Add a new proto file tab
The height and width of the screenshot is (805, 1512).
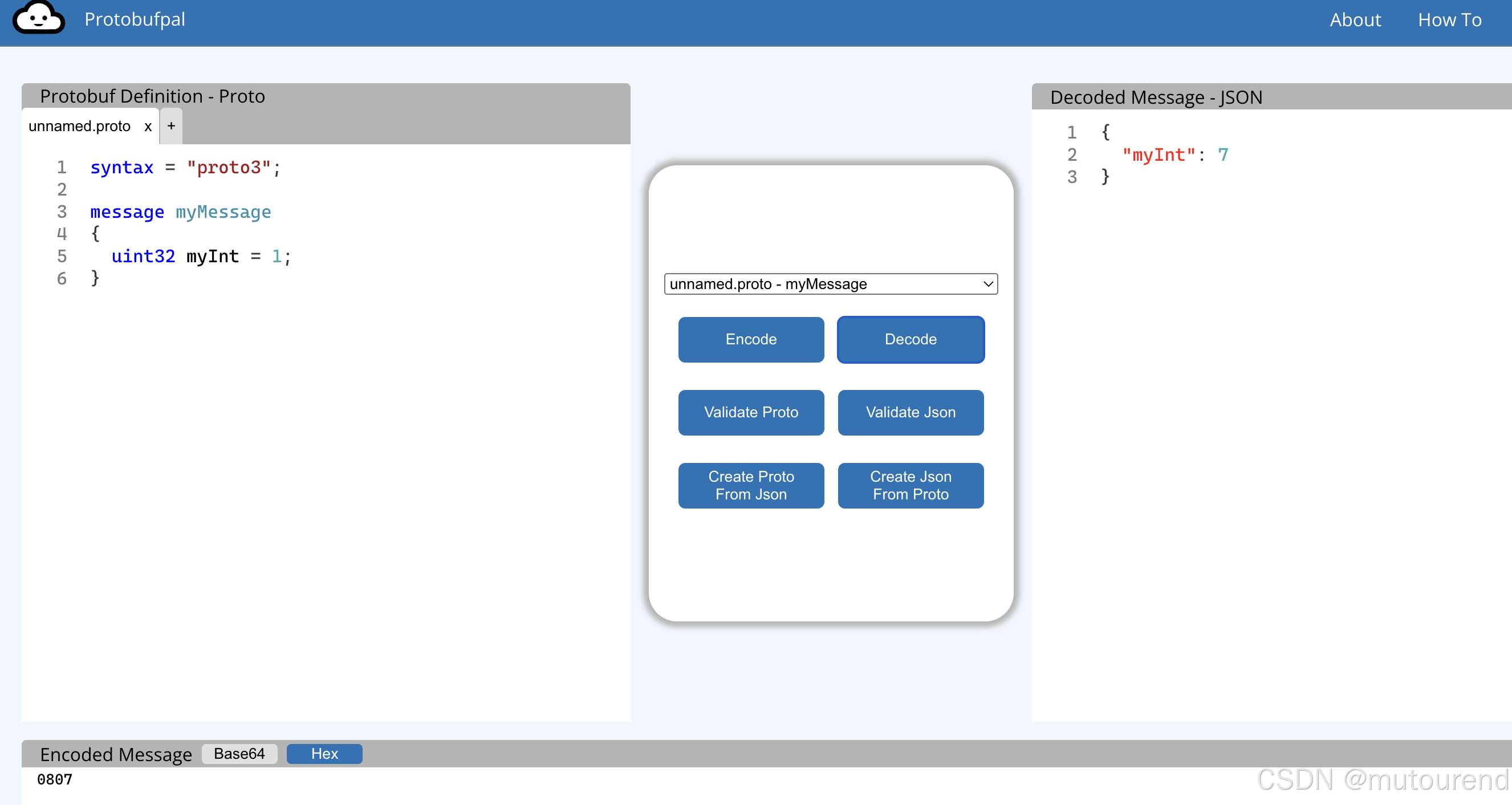[172, 126]
